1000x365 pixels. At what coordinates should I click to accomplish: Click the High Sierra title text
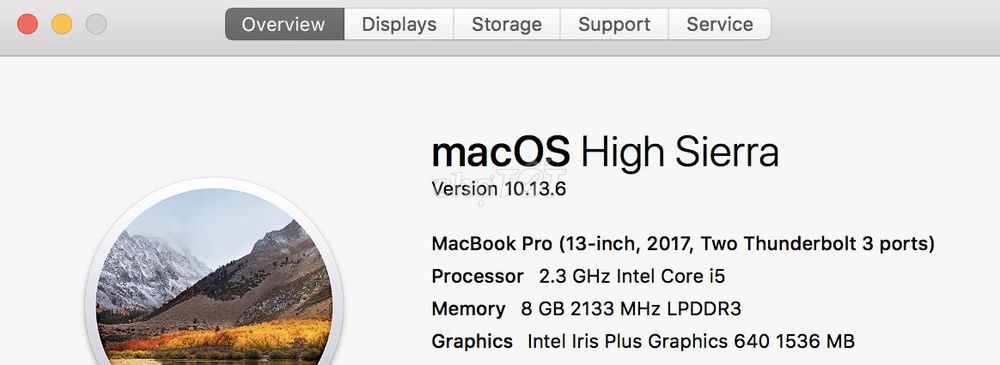pos(680,153)
